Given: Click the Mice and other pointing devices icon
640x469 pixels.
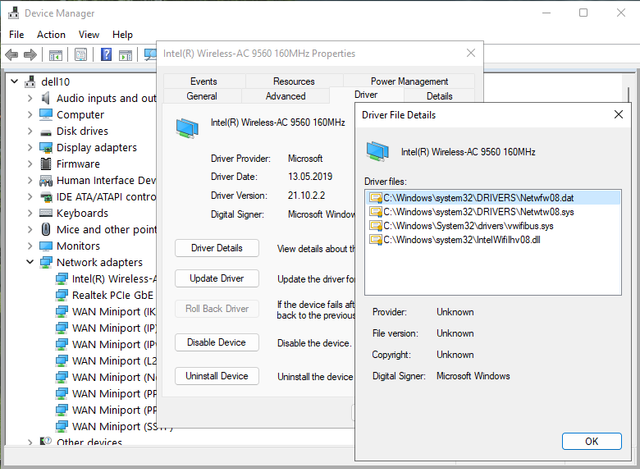Looking at the screenshot, I should (x=46, y=229).
